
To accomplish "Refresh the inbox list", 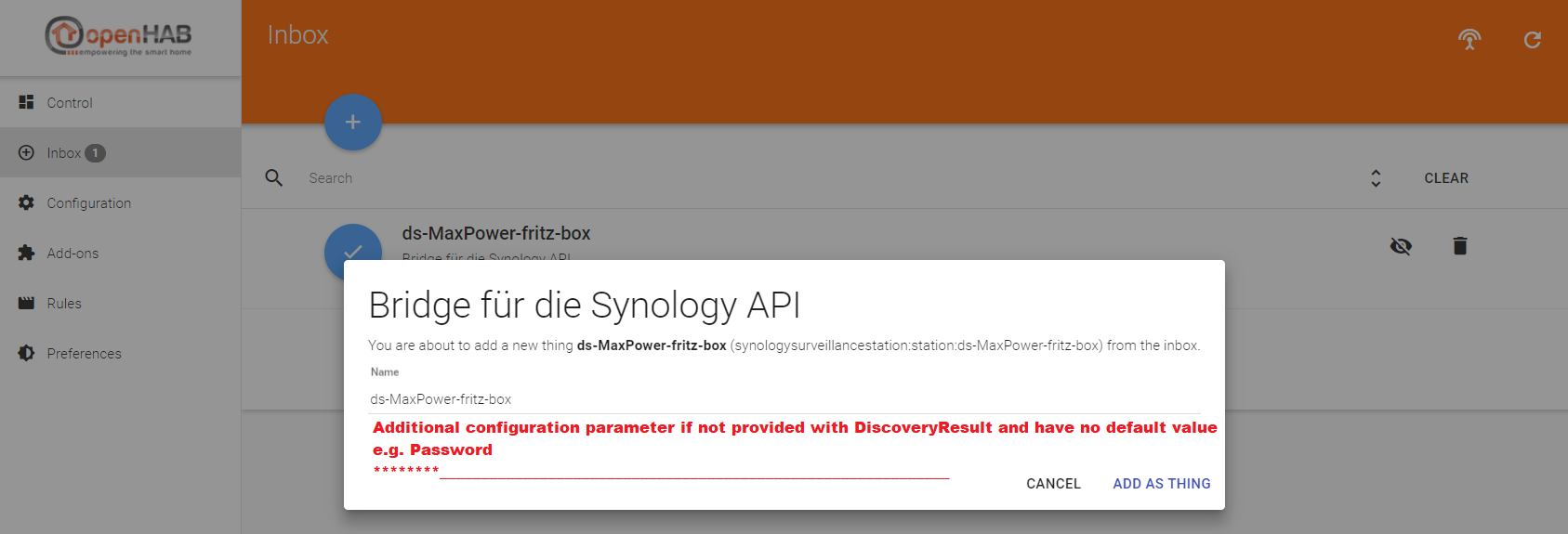I will coord(1533,39).
